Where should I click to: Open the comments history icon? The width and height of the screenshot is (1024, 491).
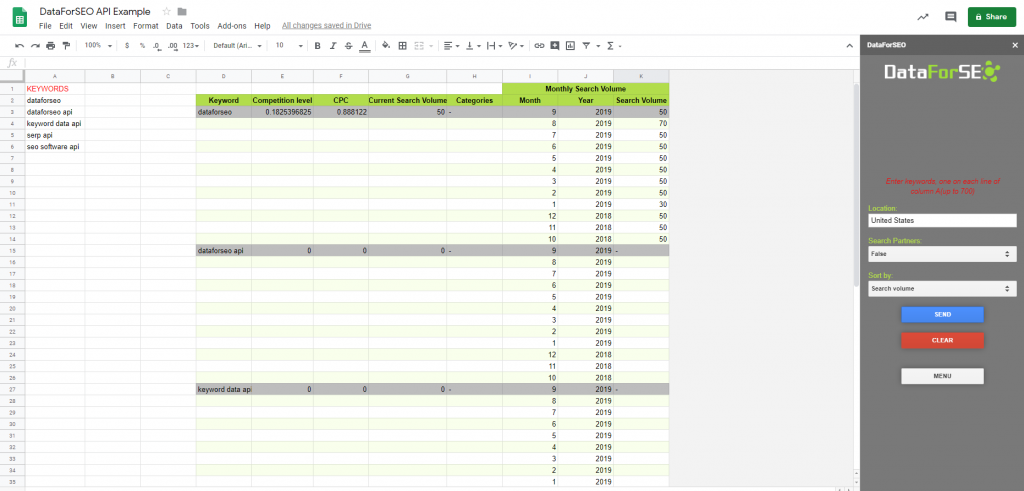(x=951, y=17)
